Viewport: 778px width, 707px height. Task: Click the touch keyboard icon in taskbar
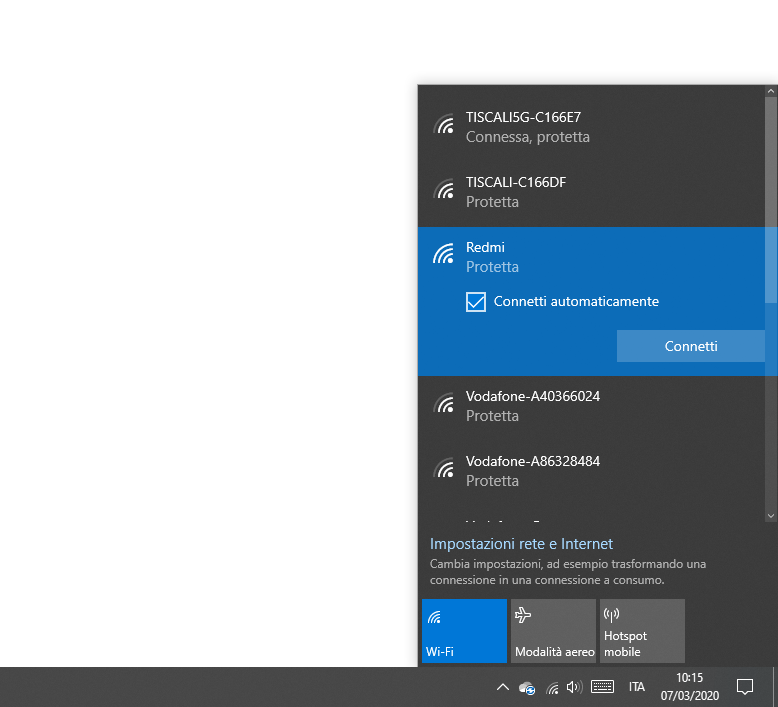(602, 687)
